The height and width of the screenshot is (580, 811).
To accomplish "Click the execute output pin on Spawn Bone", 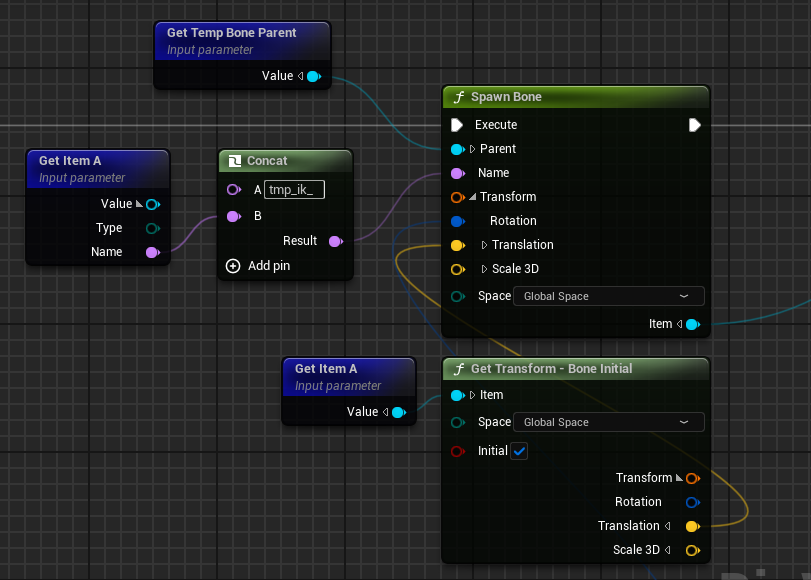I will pos(695,125).
